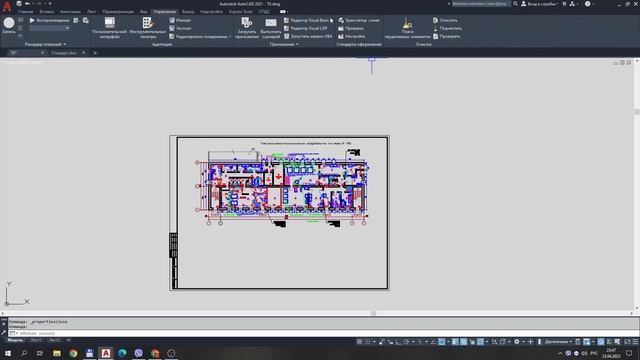Open Инструментальные палитры tool
The width and height of the screenshot is (640, 360).
pyautogui.click(x=148, y=28)
